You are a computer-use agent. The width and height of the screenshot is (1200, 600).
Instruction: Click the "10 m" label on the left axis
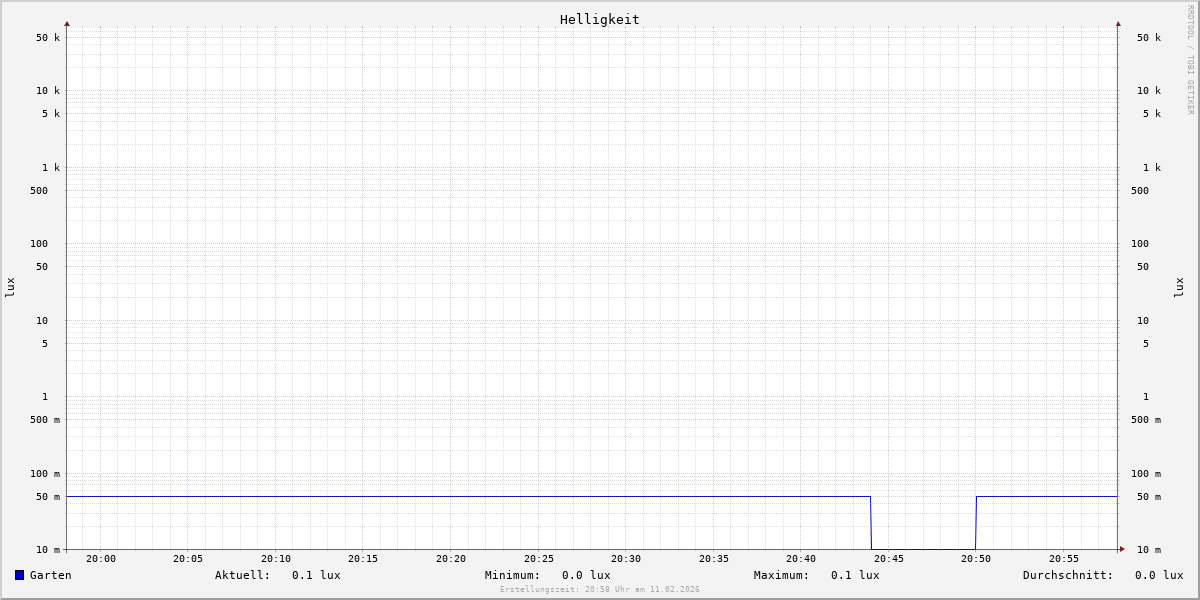pyautogui.click(x=48, y=550)
